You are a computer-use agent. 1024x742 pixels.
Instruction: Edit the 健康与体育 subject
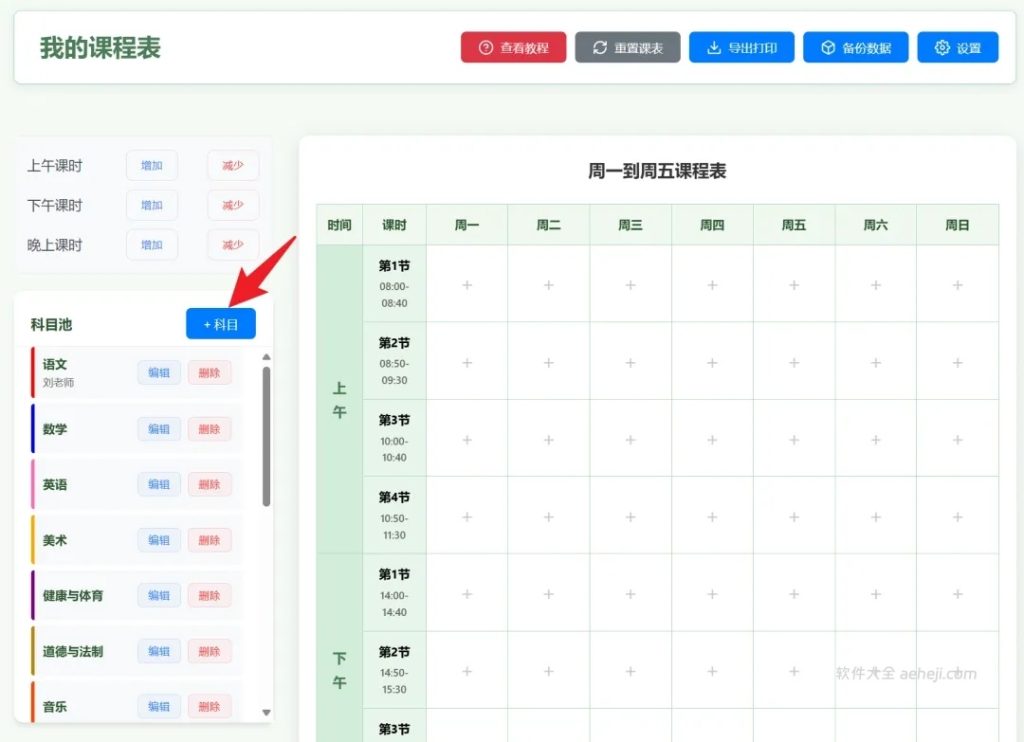tap(159, 595)
